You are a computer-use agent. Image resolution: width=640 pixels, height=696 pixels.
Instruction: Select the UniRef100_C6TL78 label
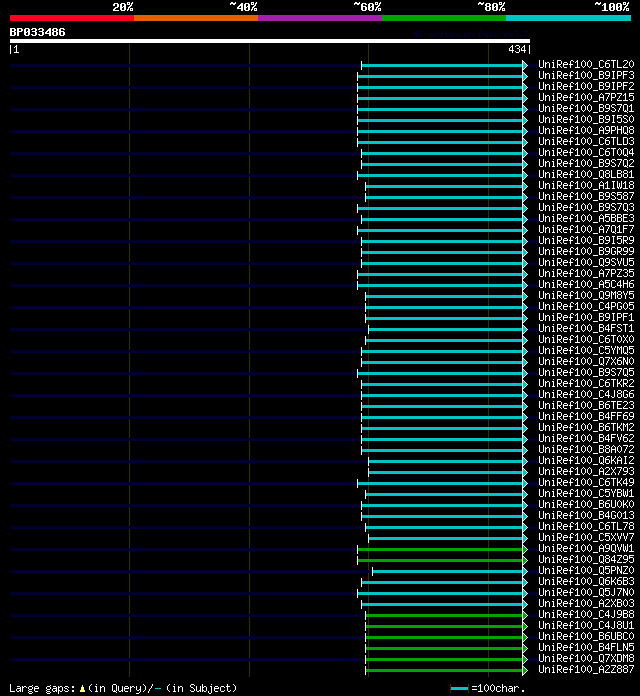(586, 526)
